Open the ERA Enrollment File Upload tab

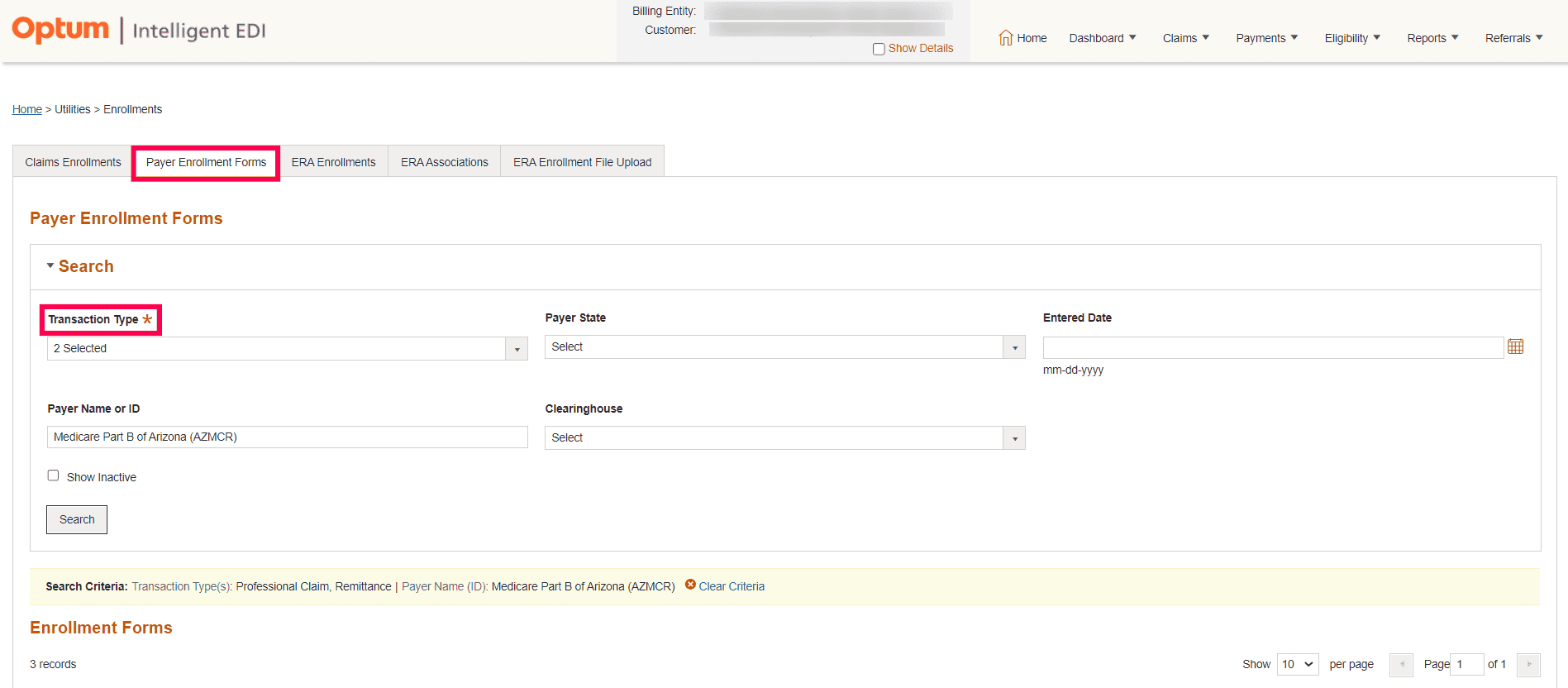582,162
